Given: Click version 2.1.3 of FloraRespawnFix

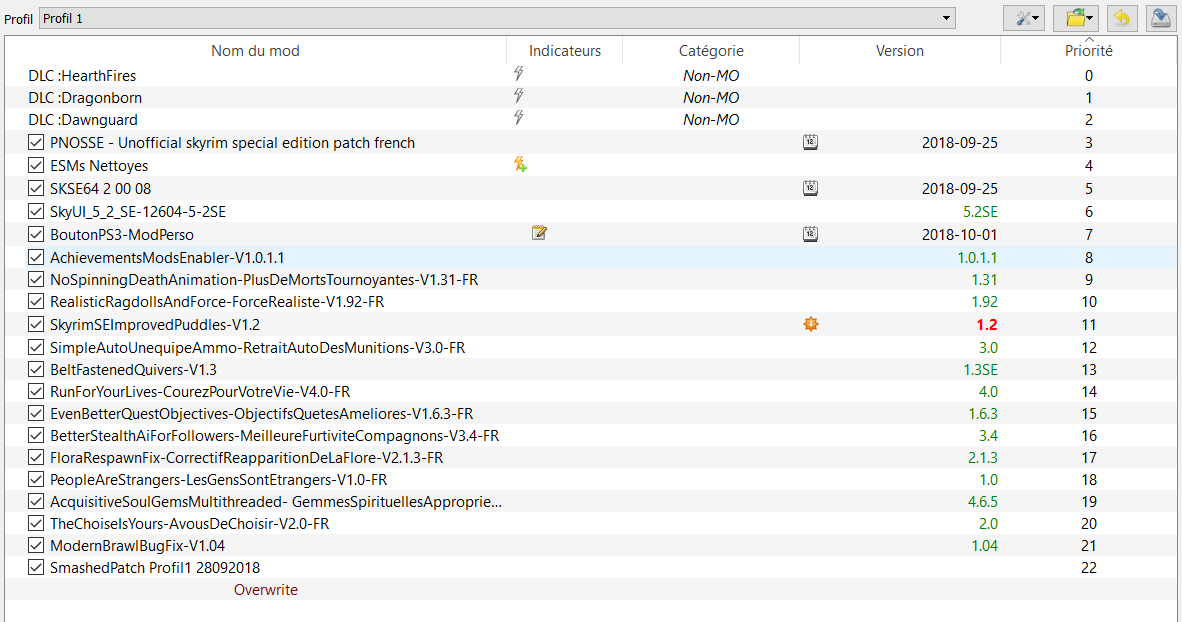Looking at the screenshot, I should click(x=983, y=458).
